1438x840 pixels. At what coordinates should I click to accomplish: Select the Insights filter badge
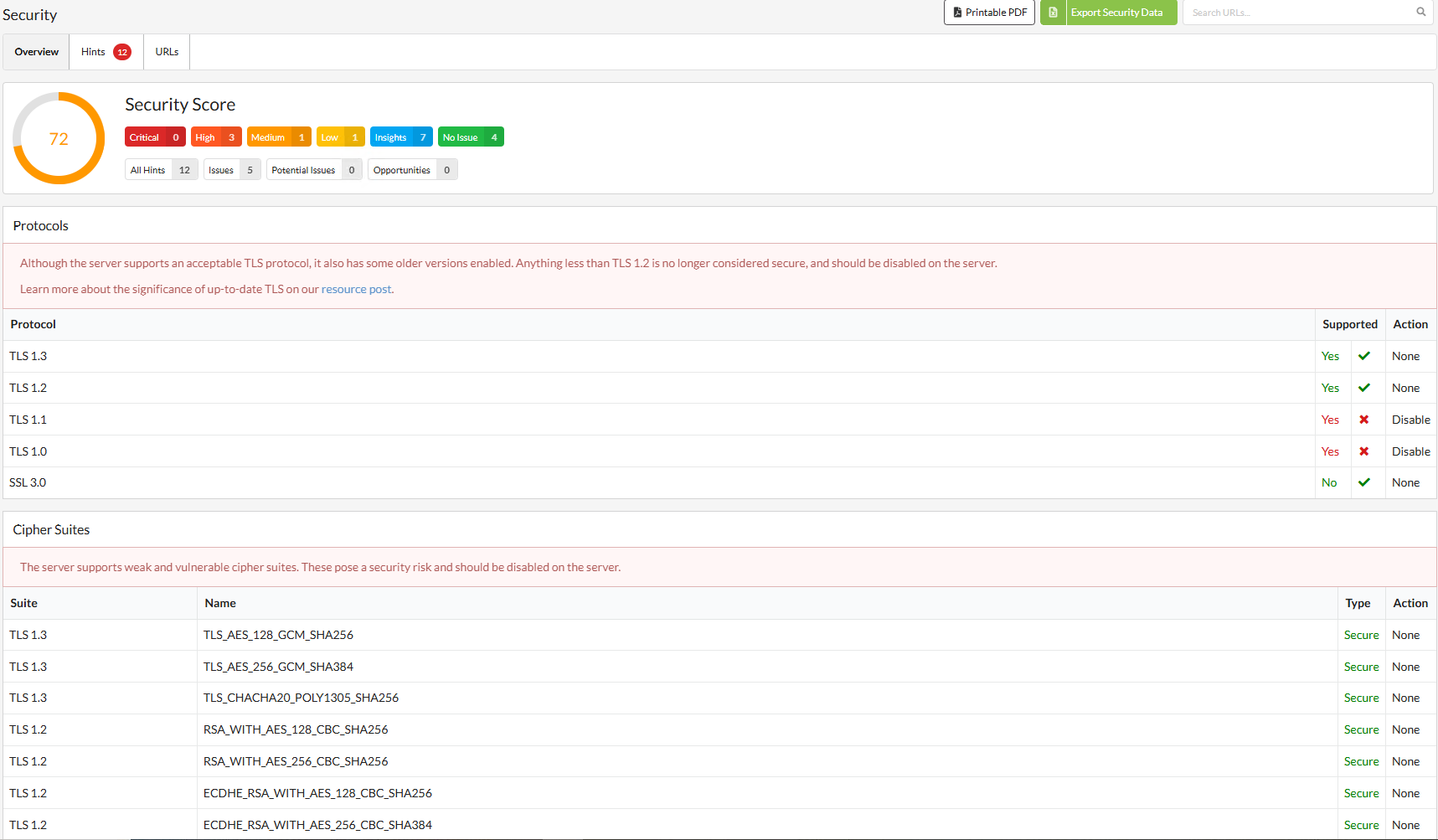pos(401,137)
